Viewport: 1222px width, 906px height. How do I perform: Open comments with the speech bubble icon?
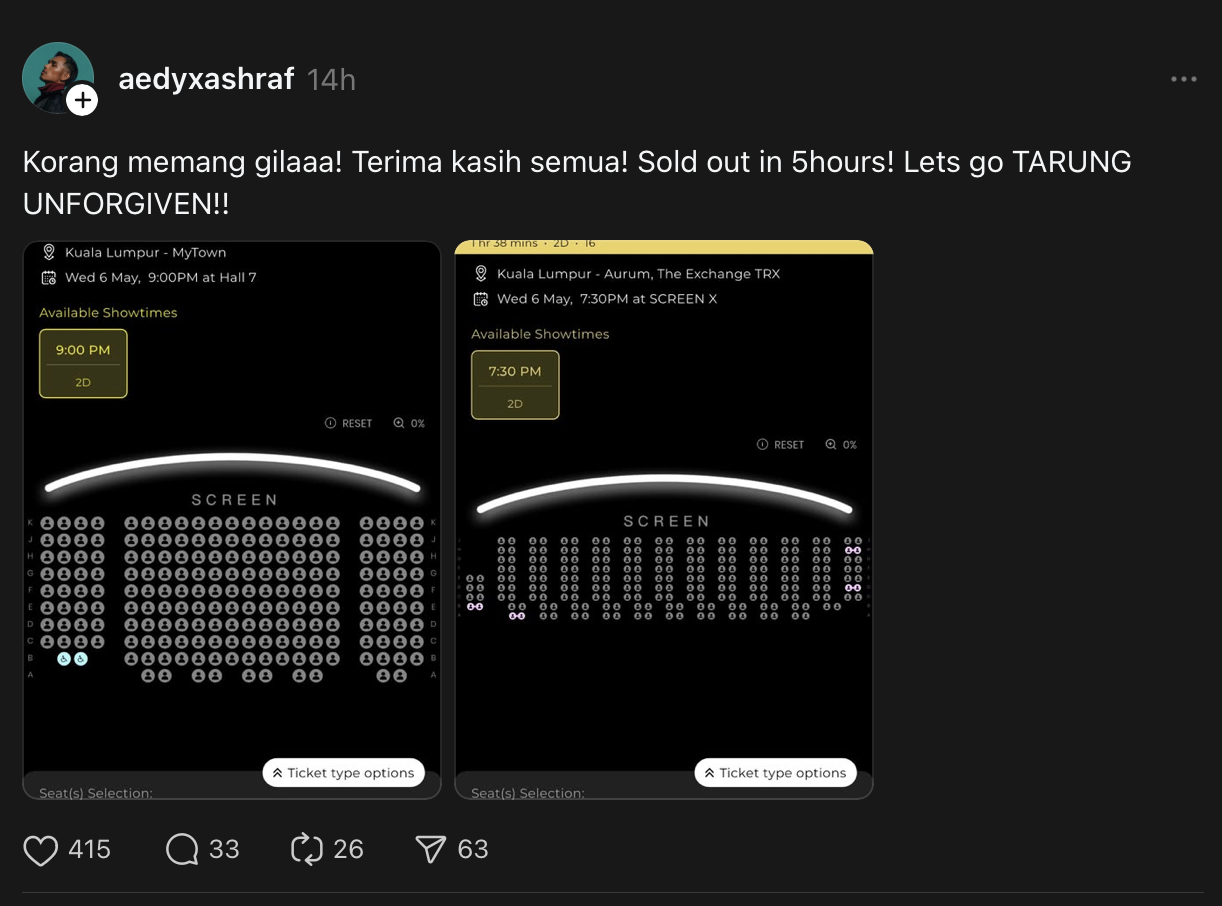[x=180, y=849]
